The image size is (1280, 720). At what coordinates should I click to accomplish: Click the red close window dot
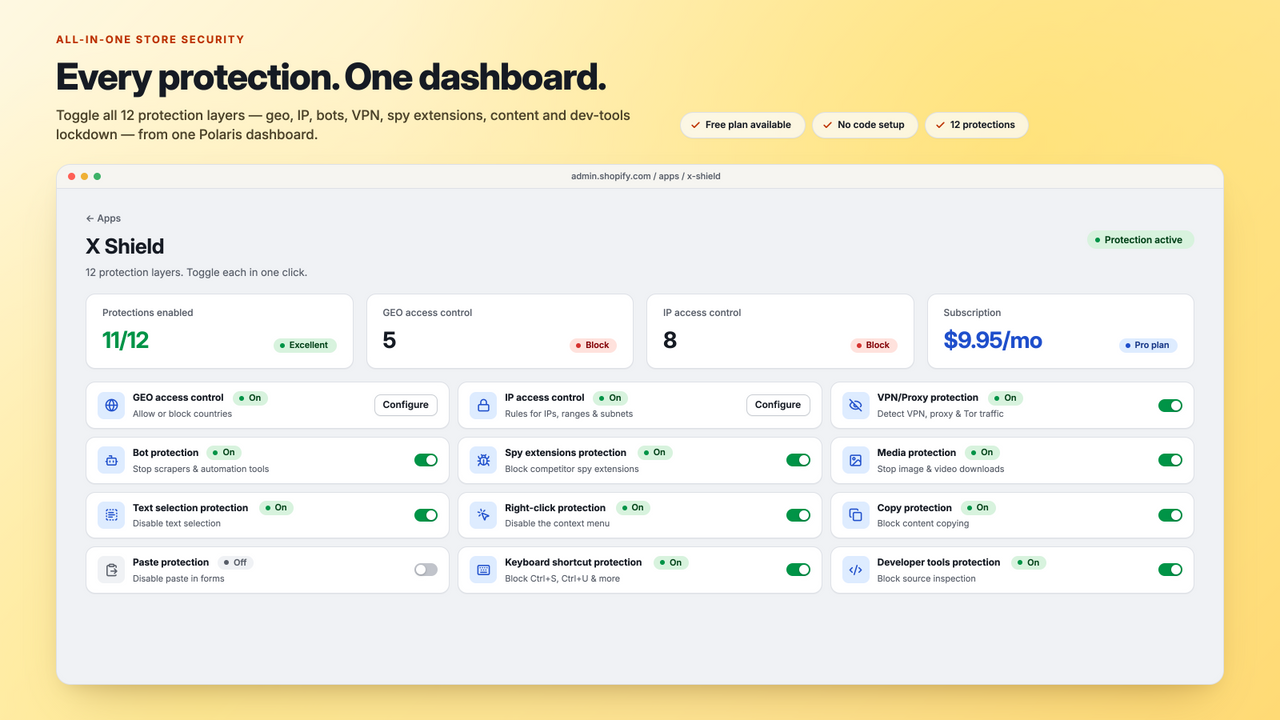tap(72, 176)
